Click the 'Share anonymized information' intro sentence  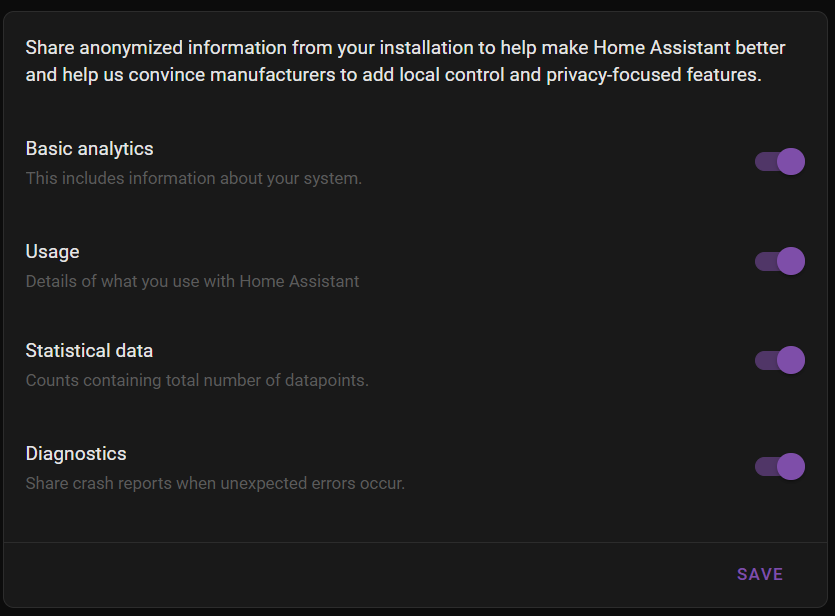coord(405,61)
